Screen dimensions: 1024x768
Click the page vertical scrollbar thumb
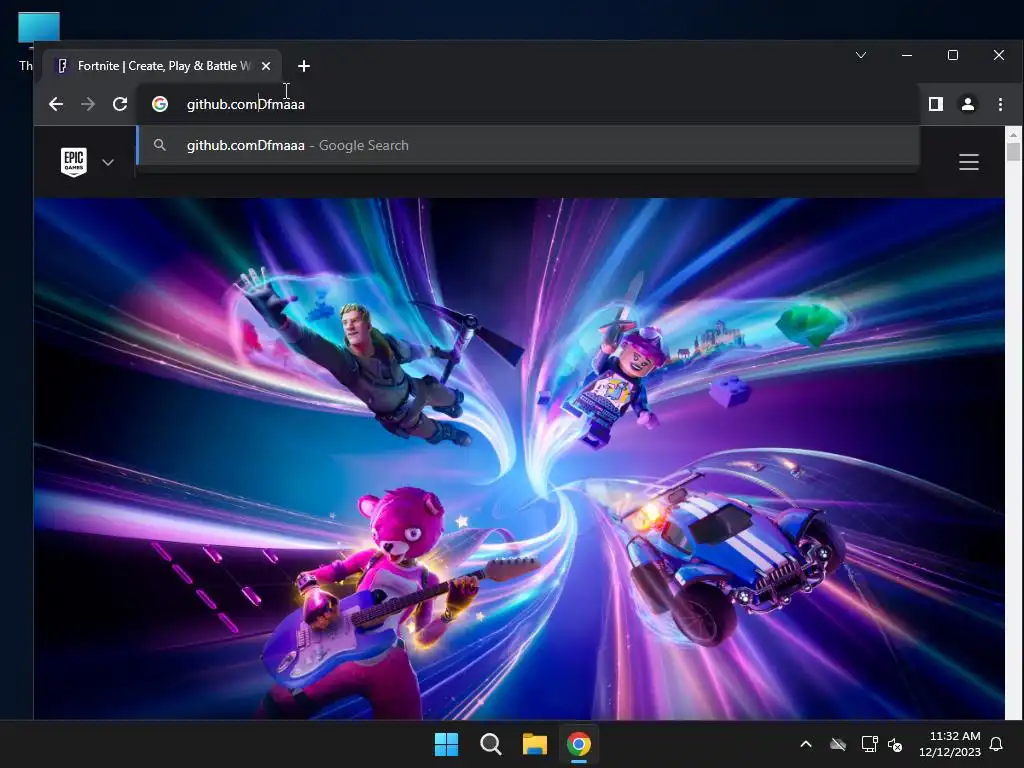click(x=1013, y=152)
